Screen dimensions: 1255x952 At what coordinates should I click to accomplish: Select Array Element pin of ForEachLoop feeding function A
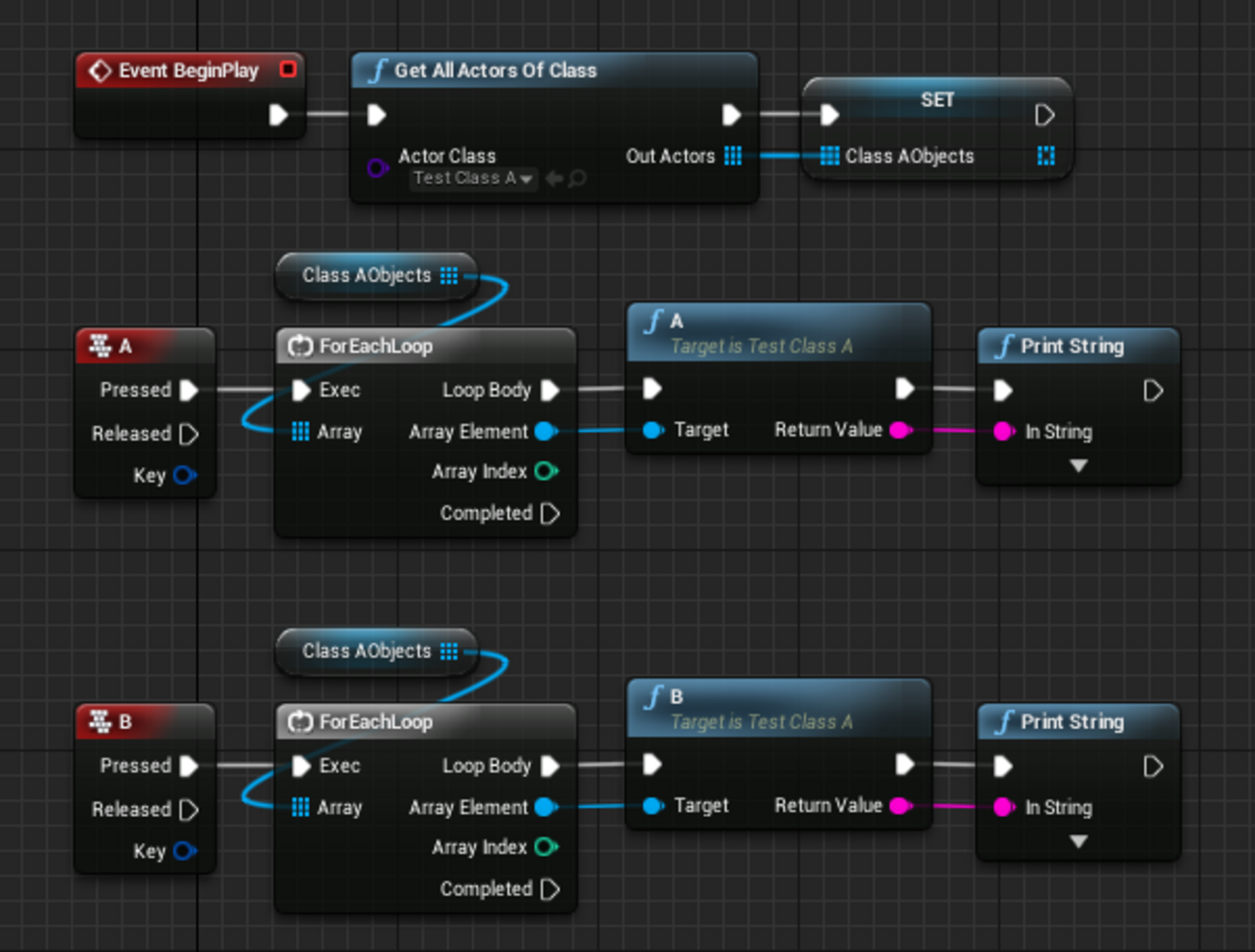(x=546, y=432)
